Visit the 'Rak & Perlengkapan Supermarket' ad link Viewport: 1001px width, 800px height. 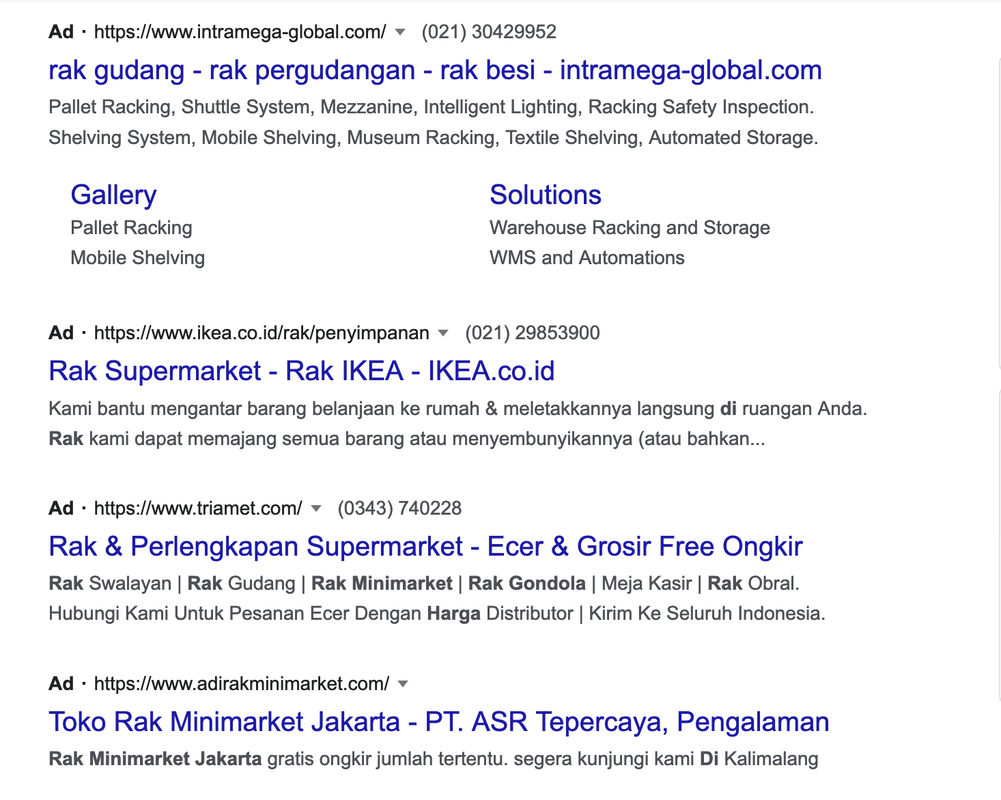click(x=425, y=547)
